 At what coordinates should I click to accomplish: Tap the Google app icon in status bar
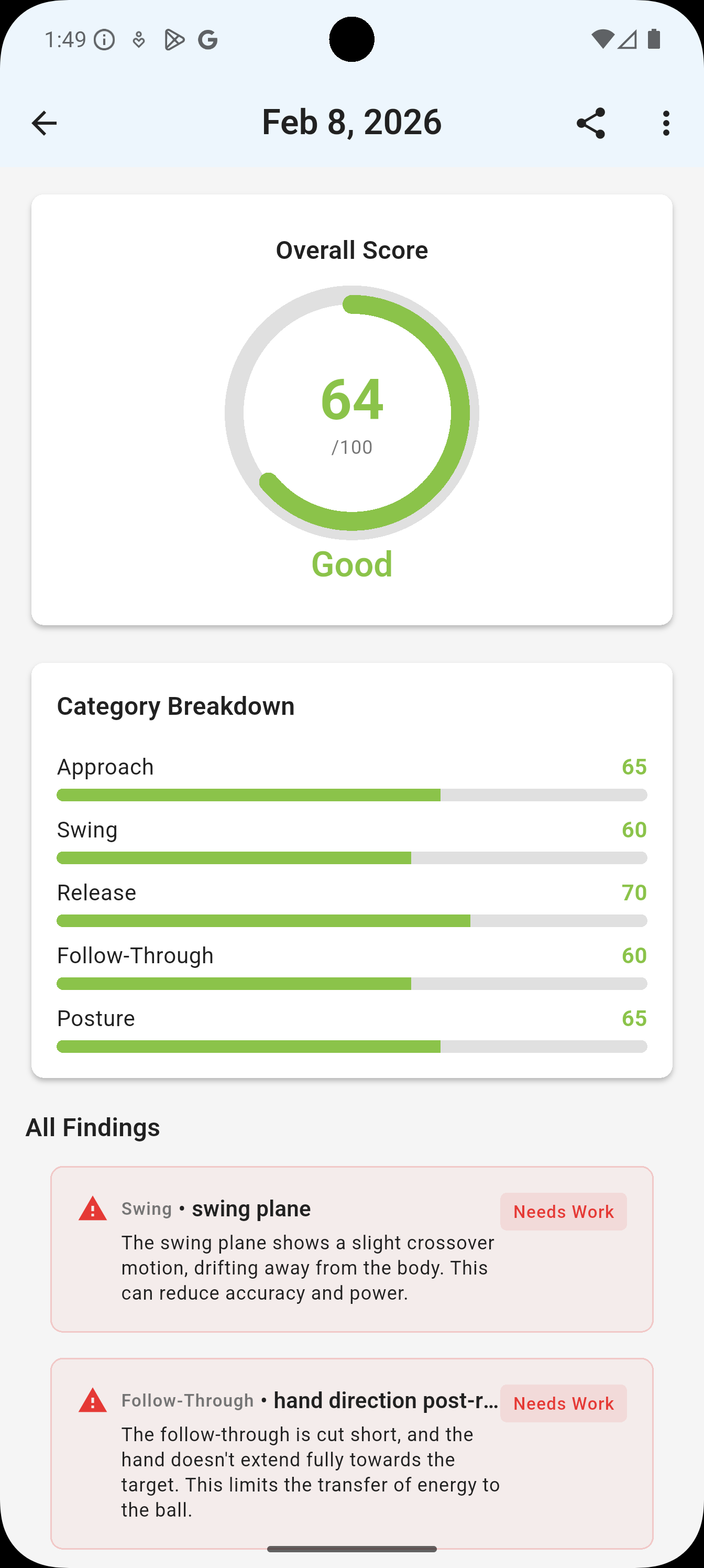coord(207,39)
